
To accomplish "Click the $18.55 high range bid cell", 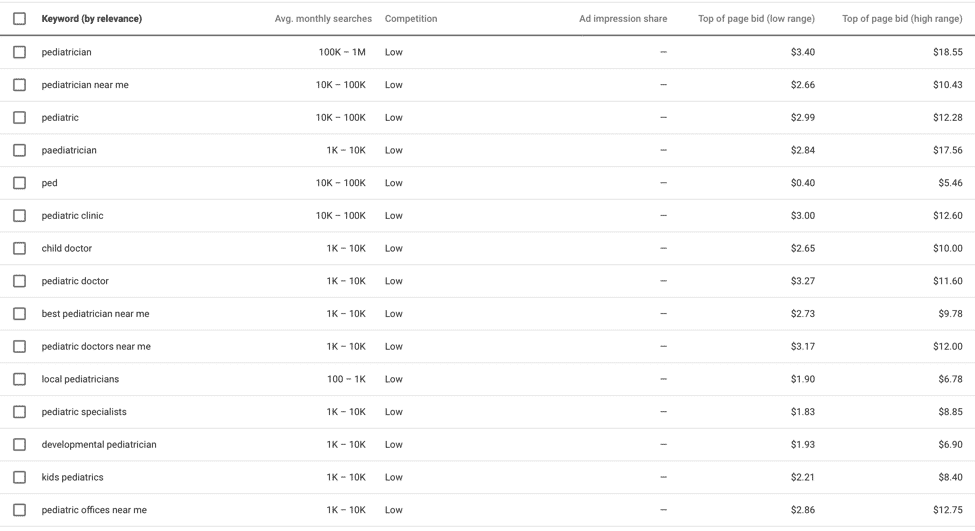I will (x=948, y=52).
